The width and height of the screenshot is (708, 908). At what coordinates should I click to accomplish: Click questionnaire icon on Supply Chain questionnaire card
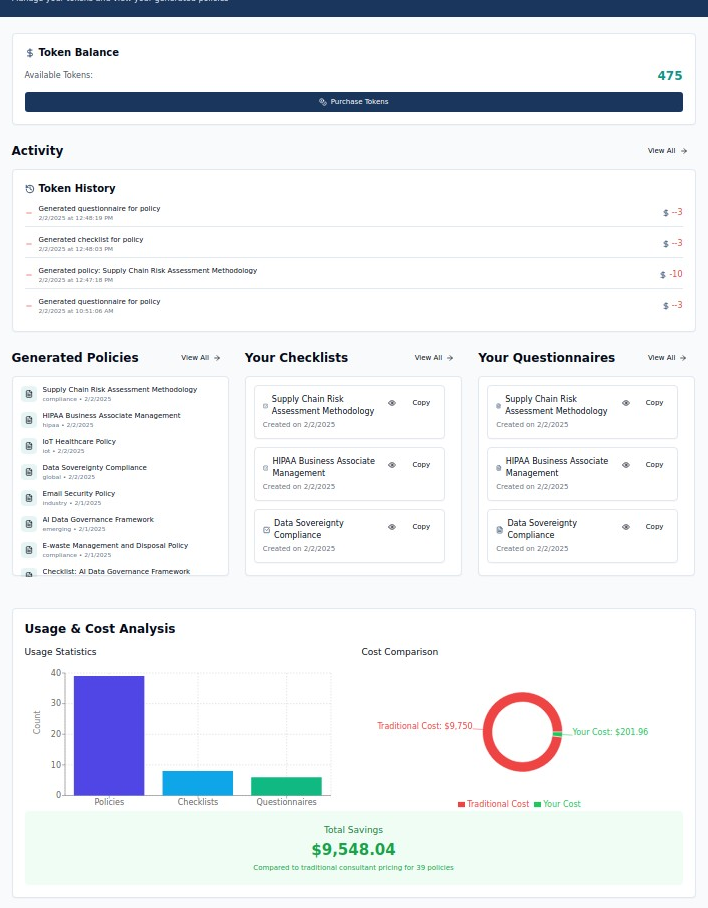click(x=498, y=406)
